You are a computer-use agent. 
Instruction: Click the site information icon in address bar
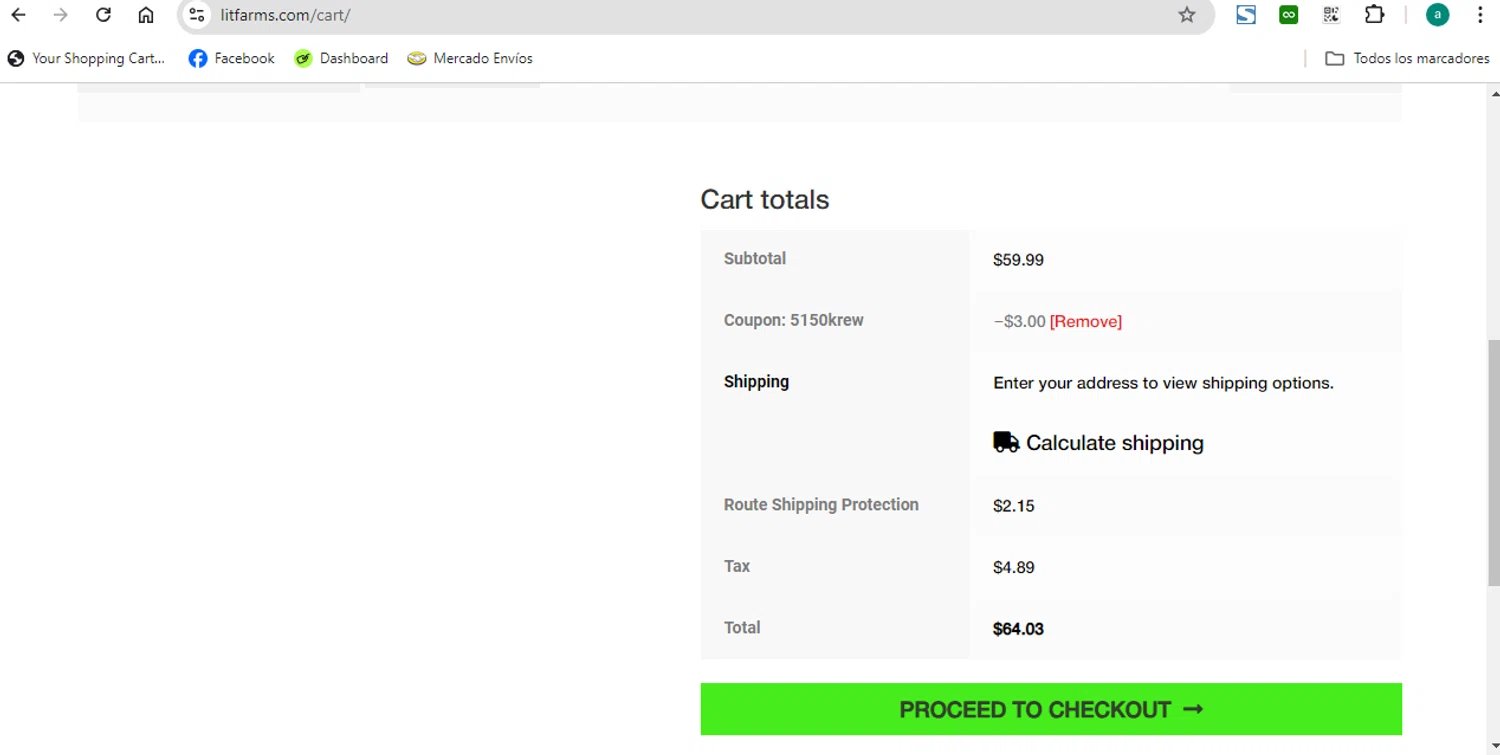click(197, 15)
